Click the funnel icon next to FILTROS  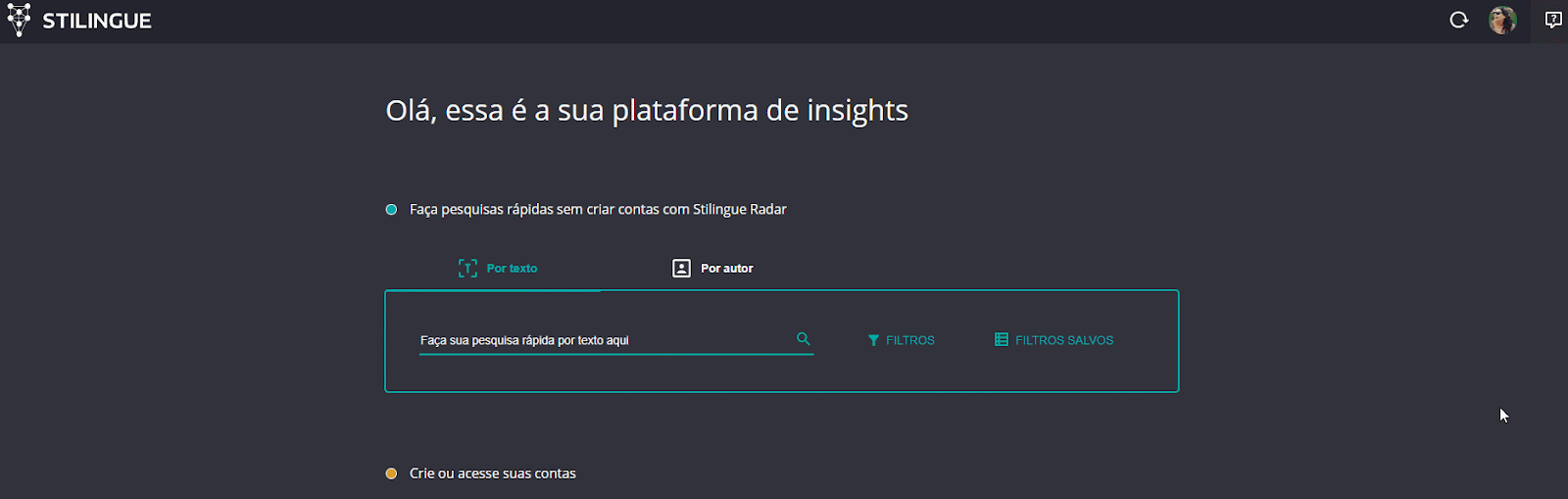click(x=873, y=340)
